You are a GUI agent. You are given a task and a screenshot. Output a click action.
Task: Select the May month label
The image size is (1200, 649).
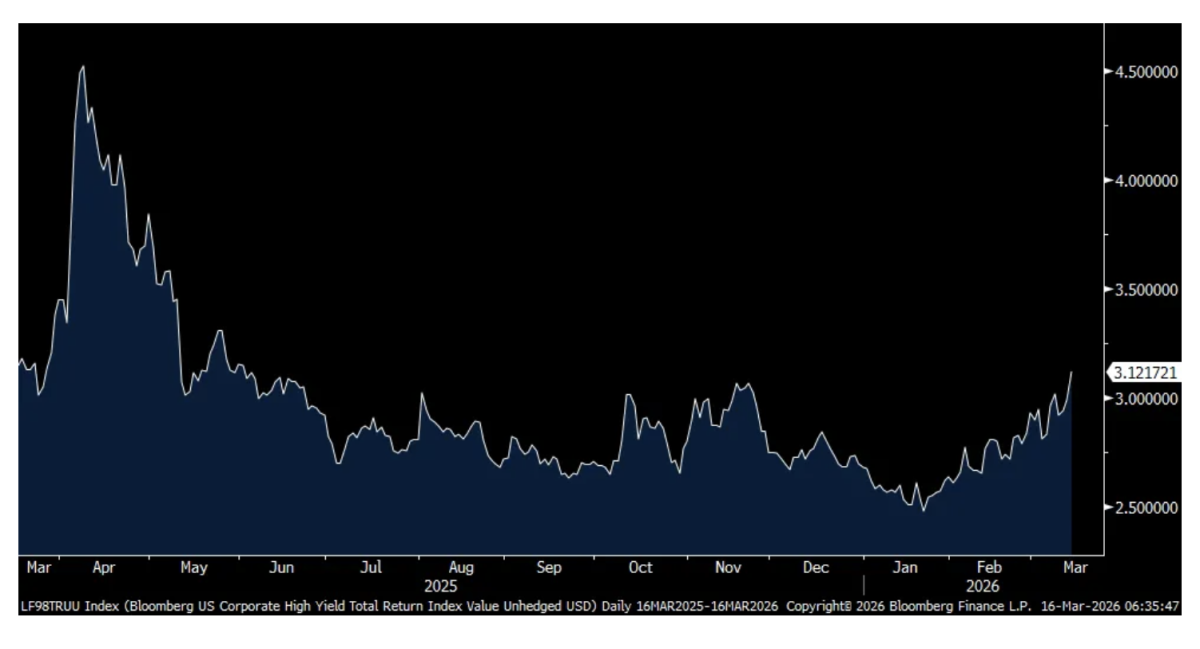pyautogui.click(x=194, y=567)
